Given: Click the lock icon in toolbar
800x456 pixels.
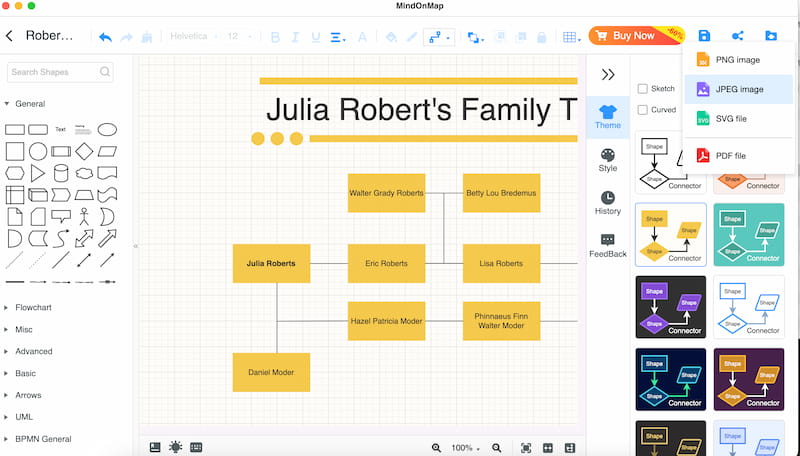Looking at the screenshot, I should coord(541,37).
